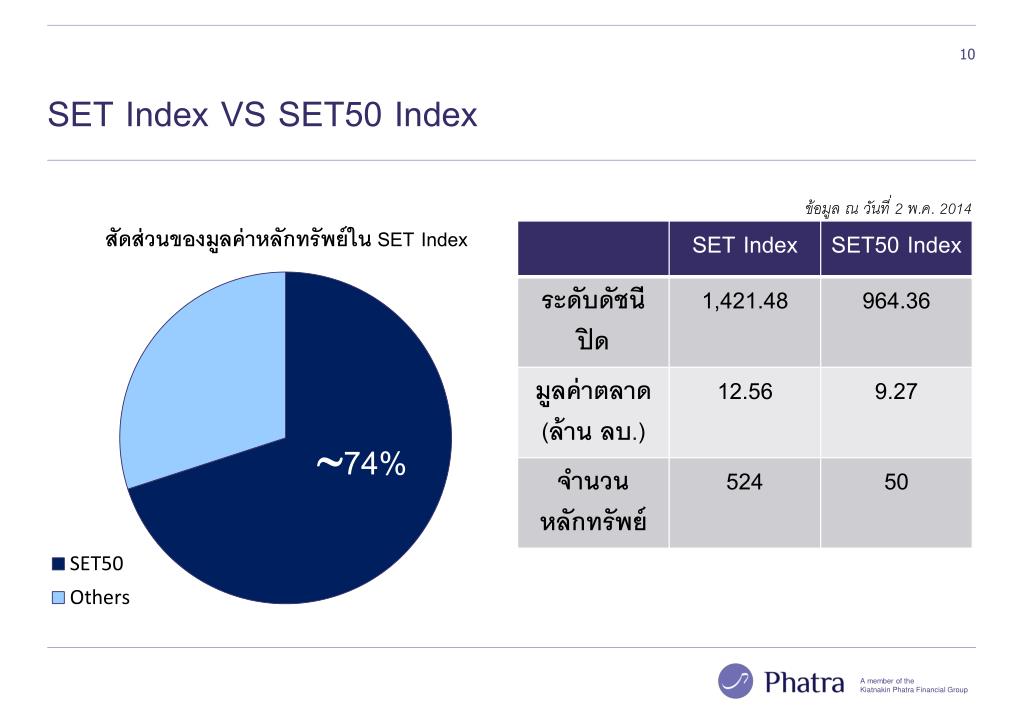Click the Others light blue legend swatch
The width and height of the screenshot is (1024, 724).
point(58,597)
